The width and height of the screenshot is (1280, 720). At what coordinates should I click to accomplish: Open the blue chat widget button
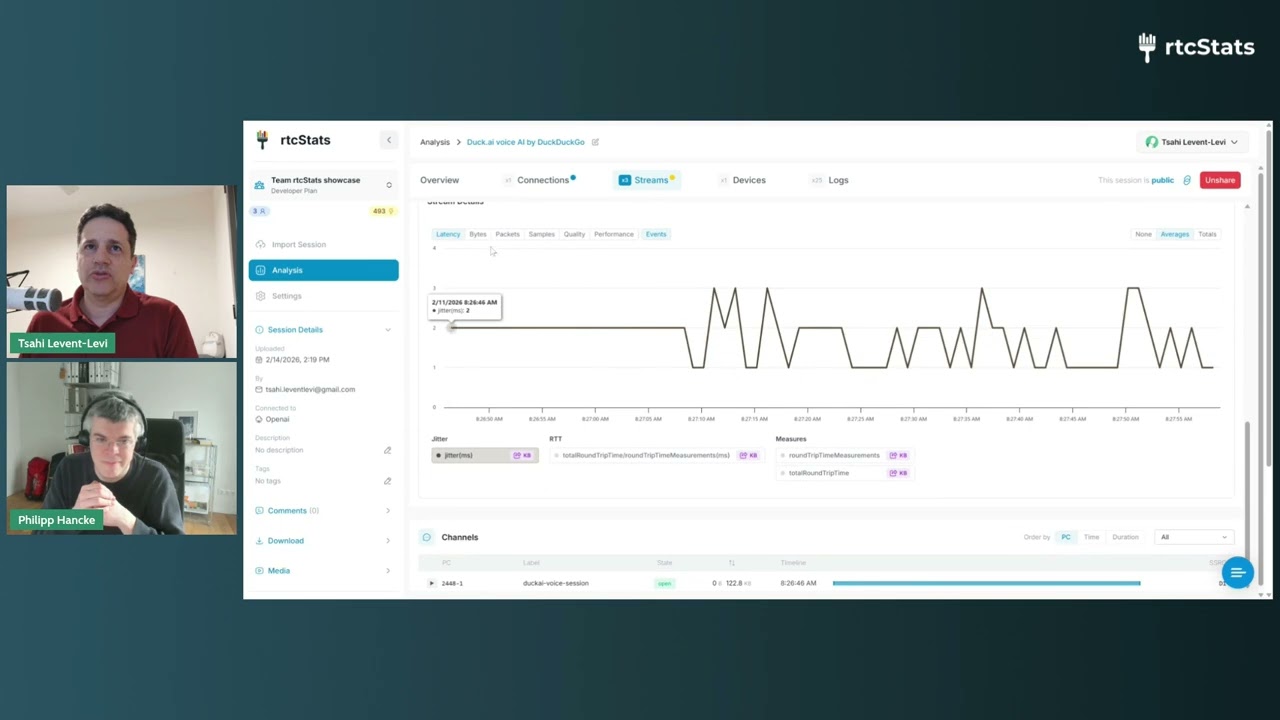(1237, 573)
